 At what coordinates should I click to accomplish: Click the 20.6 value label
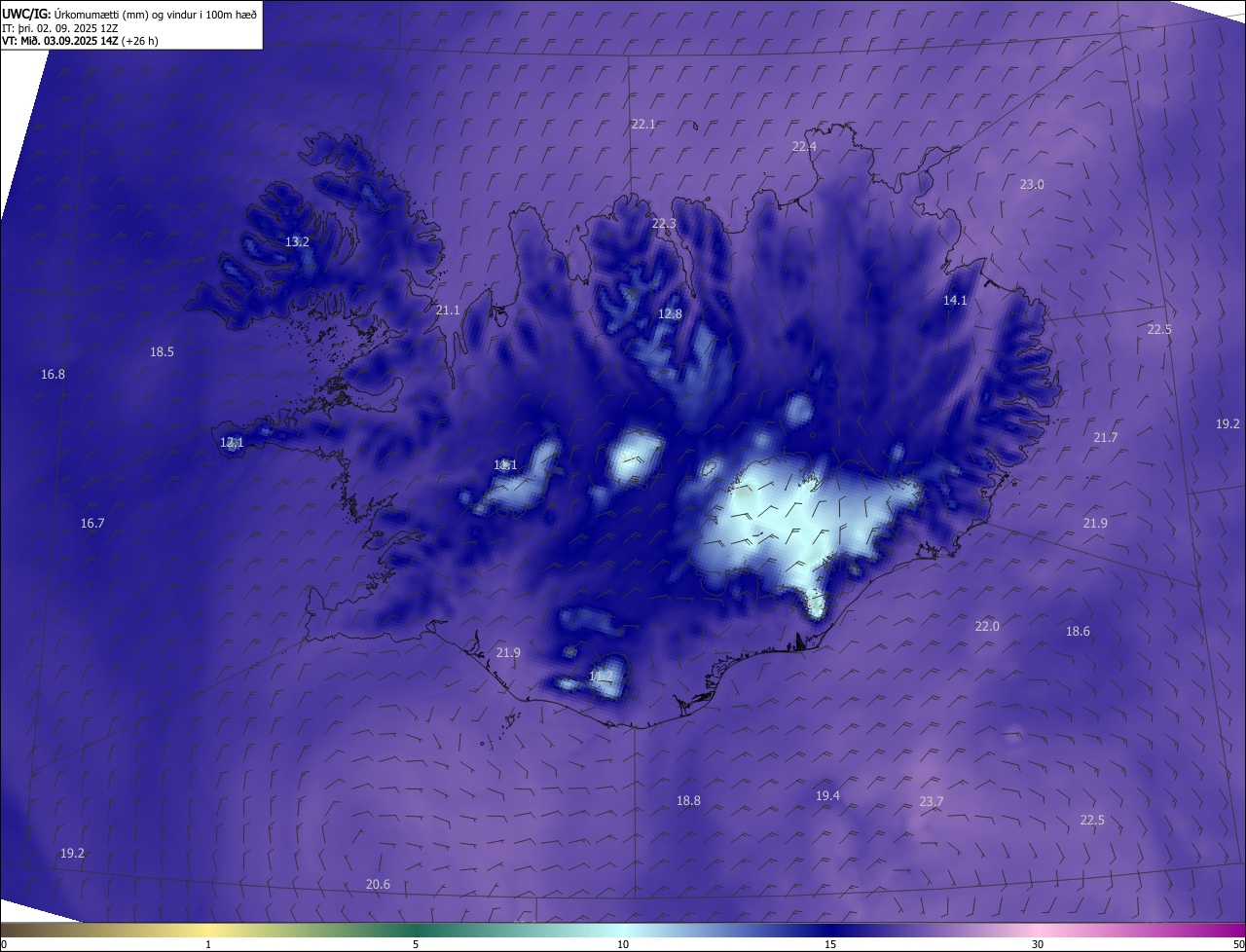click(378, 885)
